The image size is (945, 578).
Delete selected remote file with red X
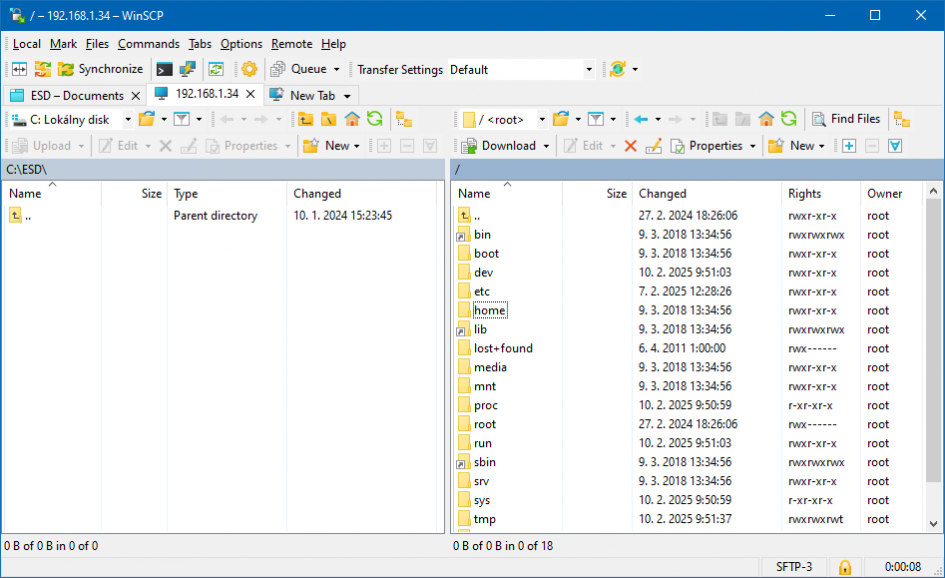tap(630, 146)
